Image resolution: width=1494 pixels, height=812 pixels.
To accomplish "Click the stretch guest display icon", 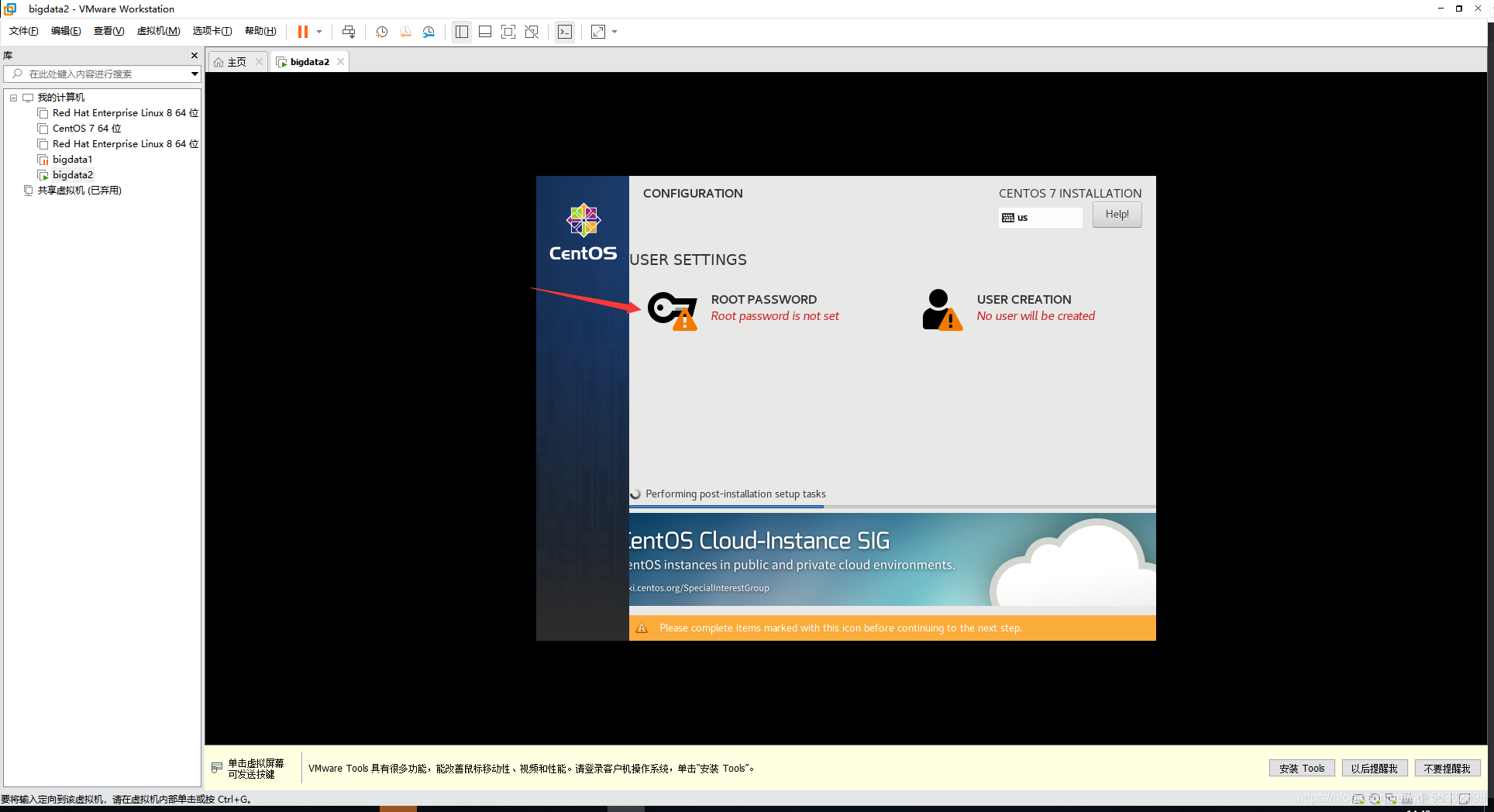I will 598,32.
